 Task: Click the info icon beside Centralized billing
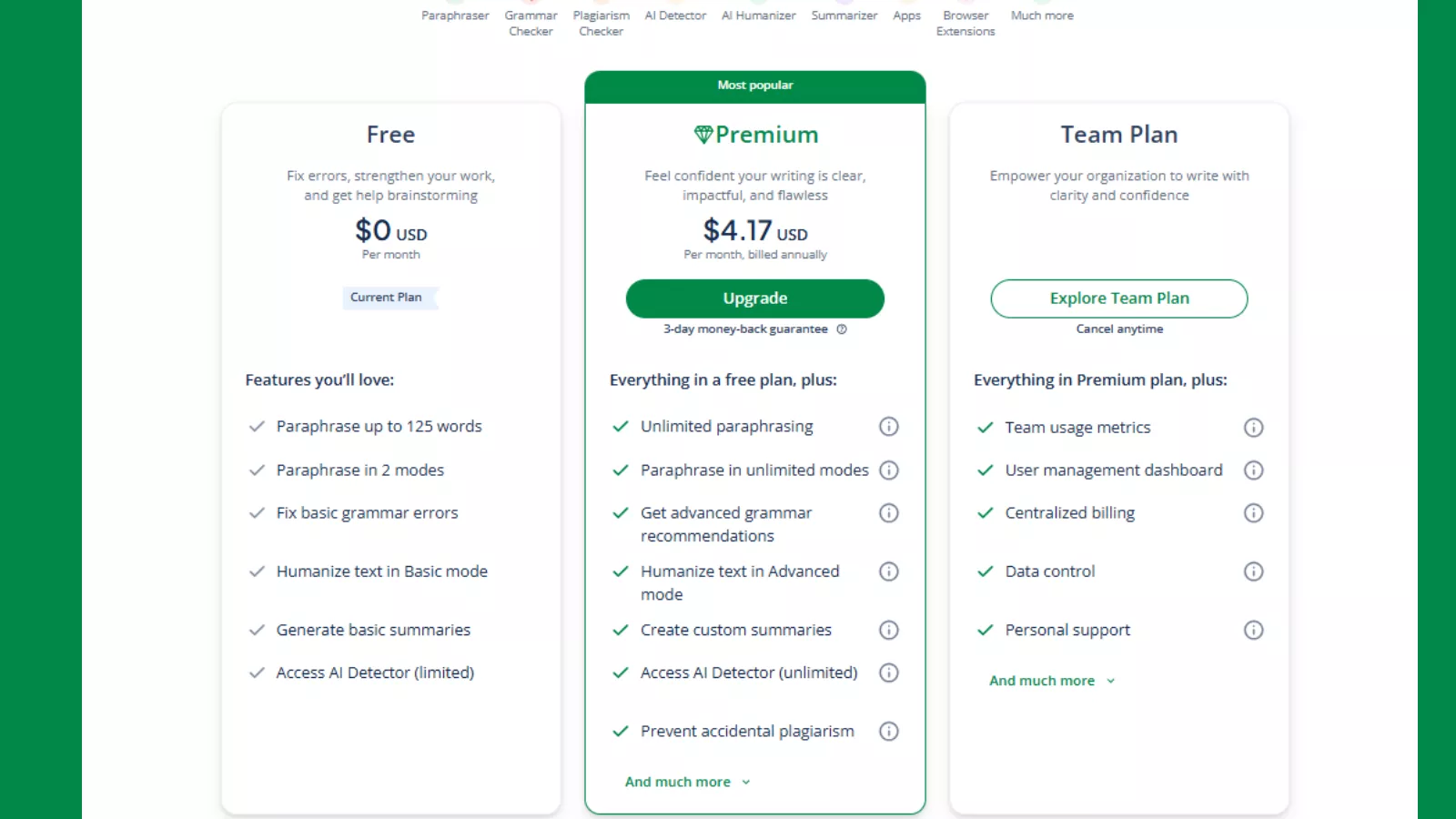pyautogui.click(x=1254, y=512)
